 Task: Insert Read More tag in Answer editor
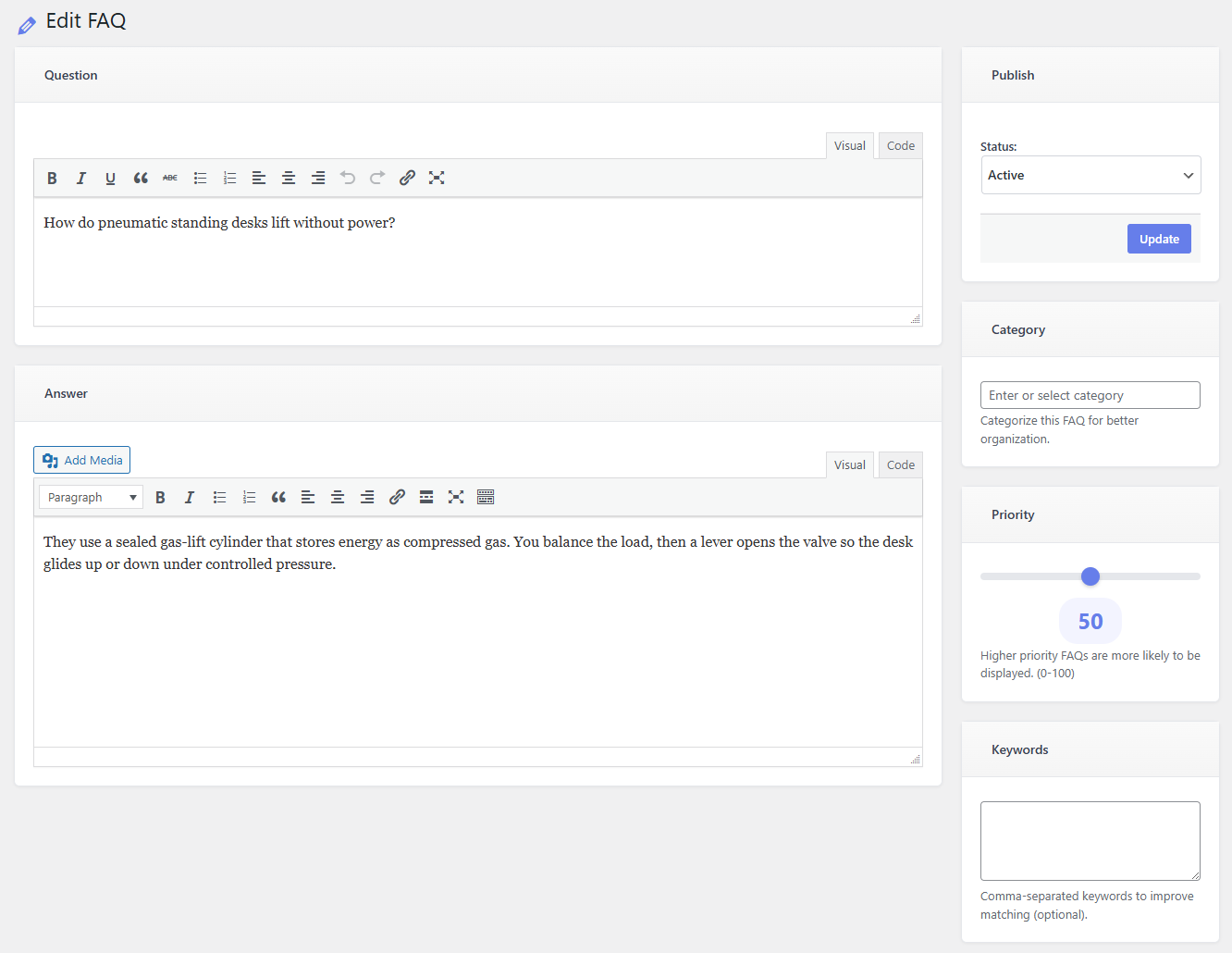426,497
